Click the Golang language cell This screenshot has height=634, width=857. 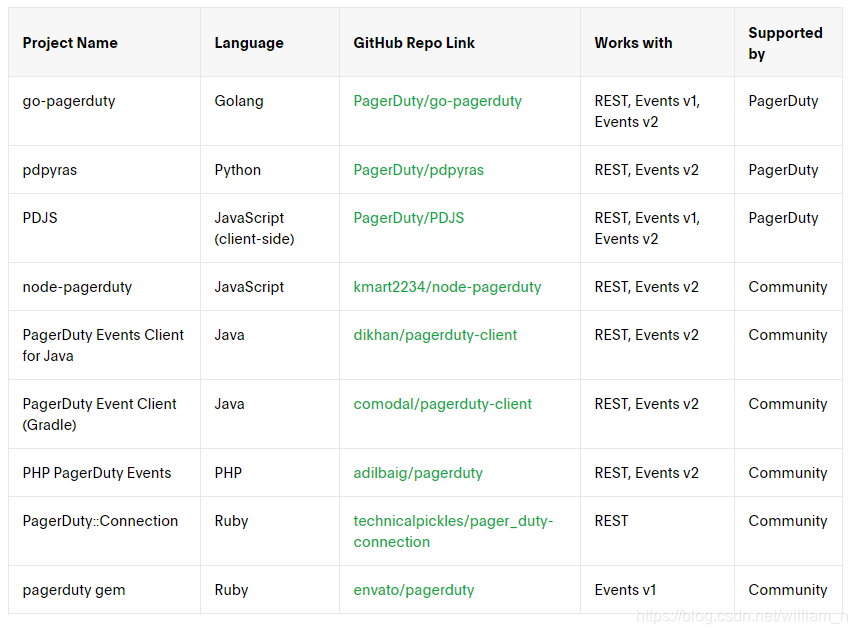(270, 111)
